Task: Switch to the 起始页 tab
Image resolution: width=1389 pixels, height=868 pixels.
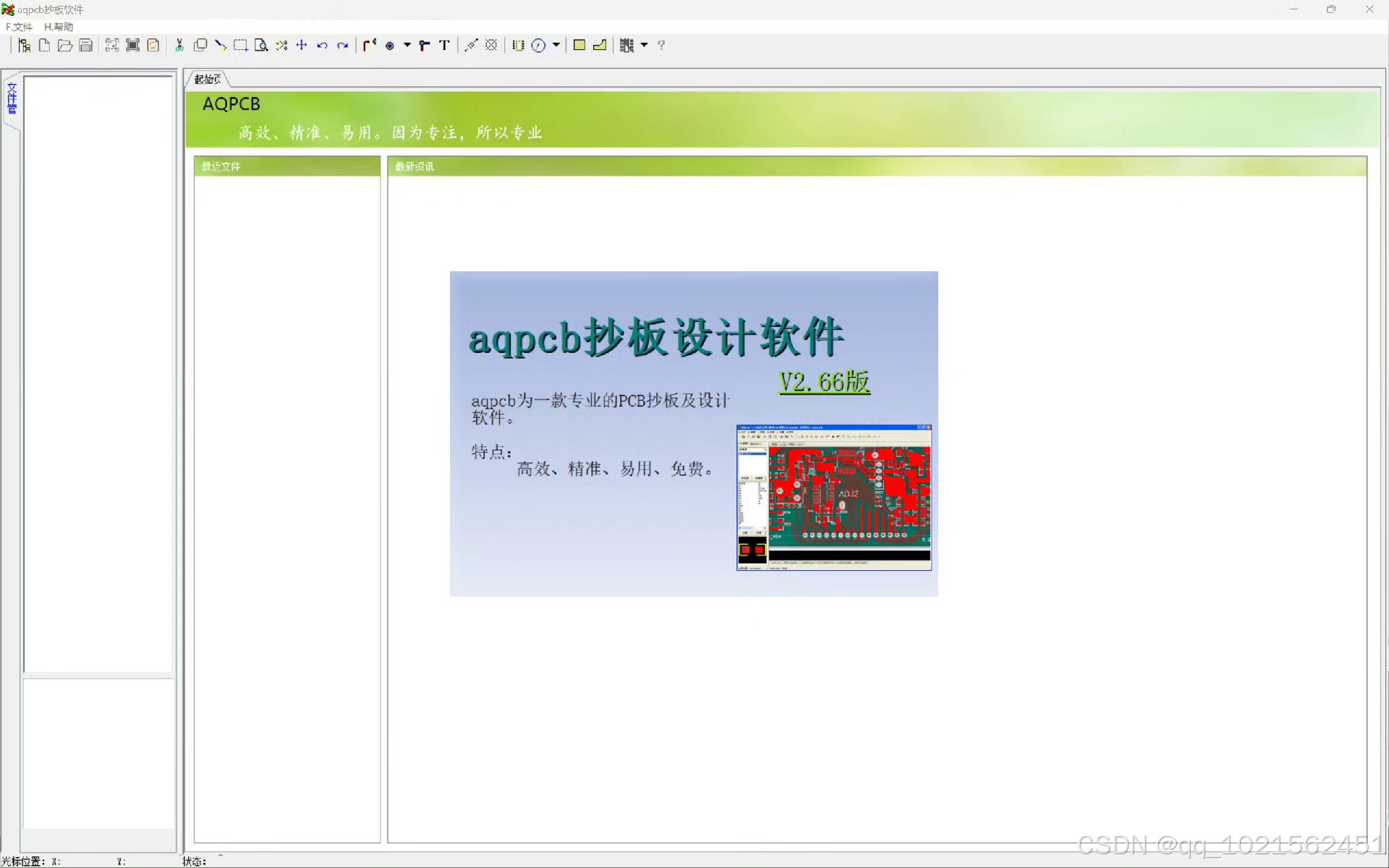Action: coord(207,79)
